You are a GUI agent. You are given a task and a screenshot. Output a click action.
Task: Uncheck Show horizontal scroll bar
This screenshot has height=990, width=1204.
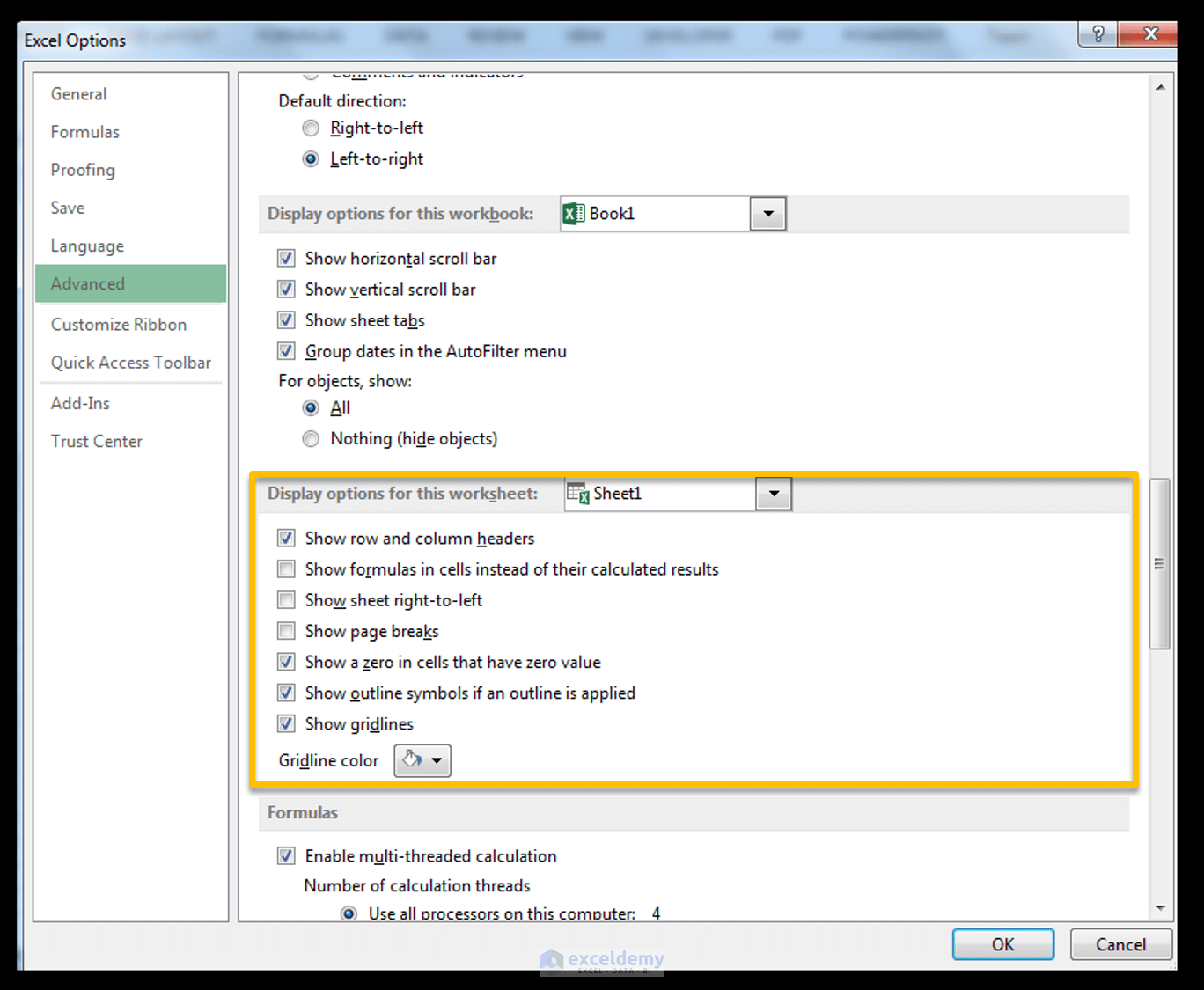(286, 258)
